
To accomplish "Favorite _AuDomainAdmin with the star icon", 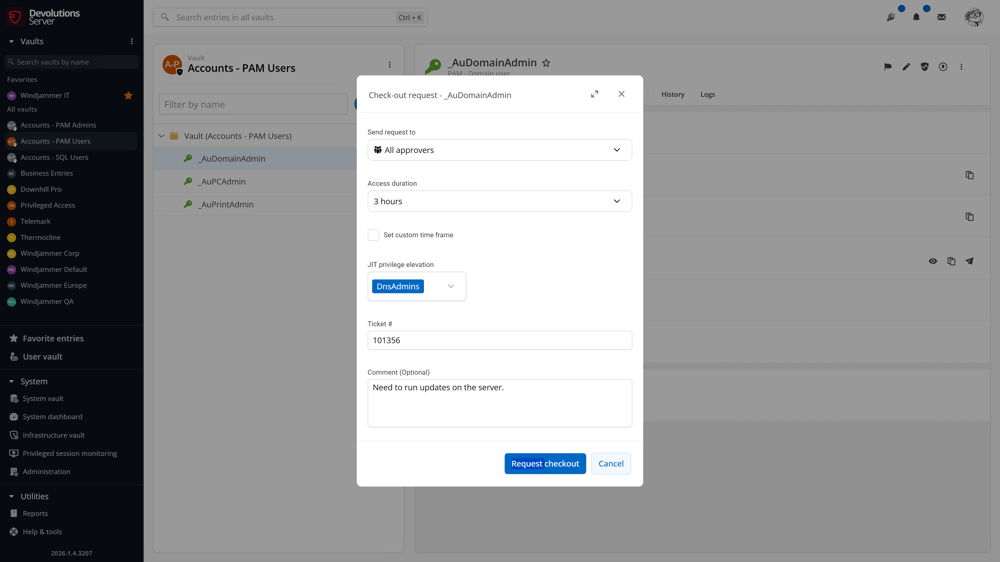I will (x=546, y=63).
